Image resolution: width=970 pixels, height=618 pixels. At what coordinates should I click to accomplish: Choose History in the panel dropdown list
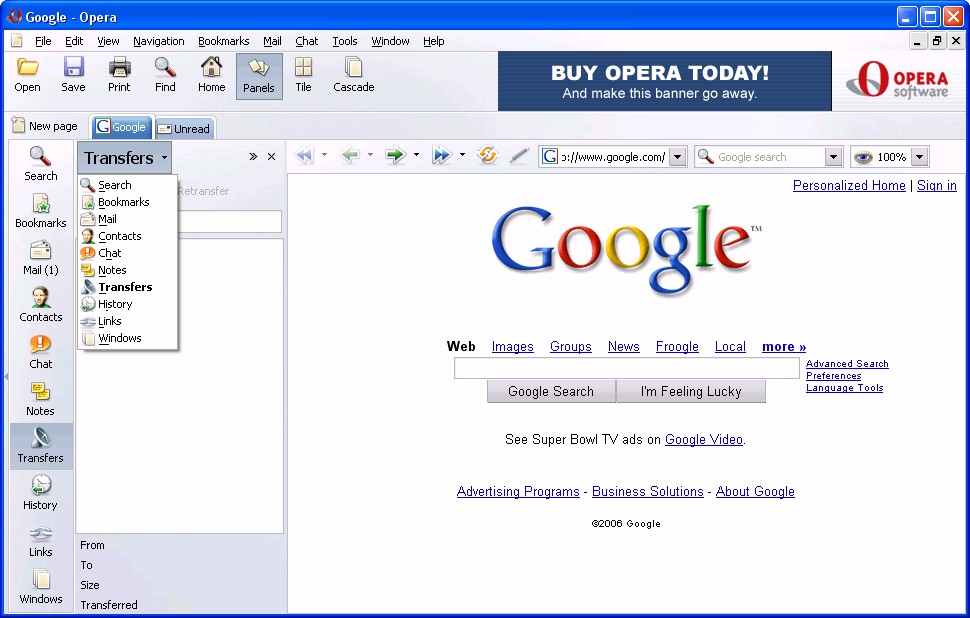point(128,304)
